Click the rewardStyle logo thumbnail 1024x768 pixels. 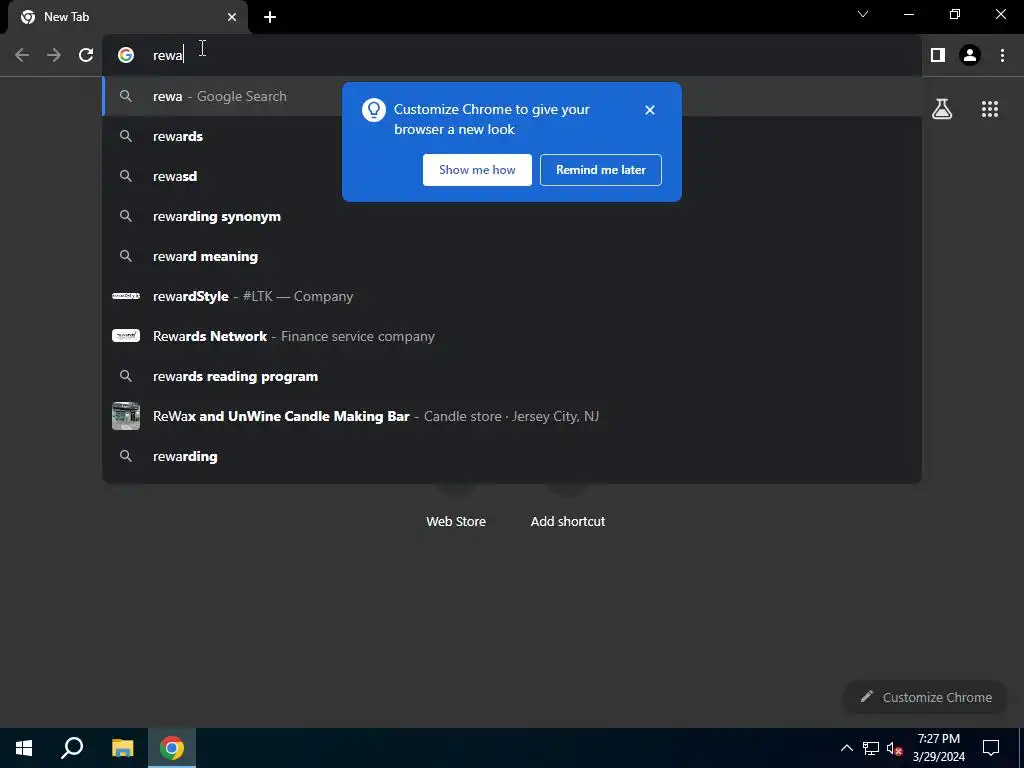126,296
